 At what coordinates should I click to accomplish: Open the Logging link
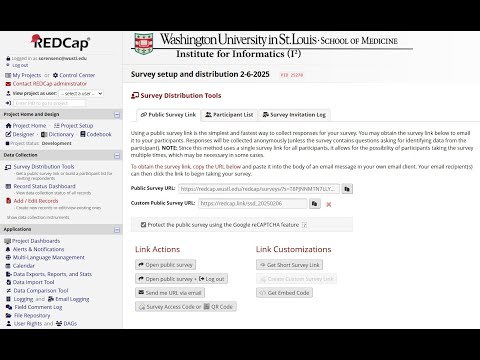(x=23, y=299)
